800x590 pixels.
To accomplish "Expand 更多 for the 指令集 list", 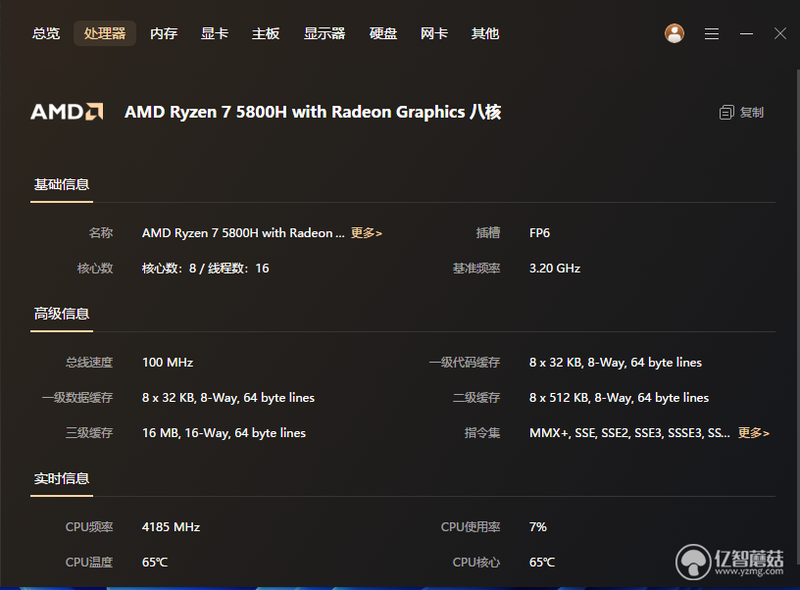I will pos(754,433).
